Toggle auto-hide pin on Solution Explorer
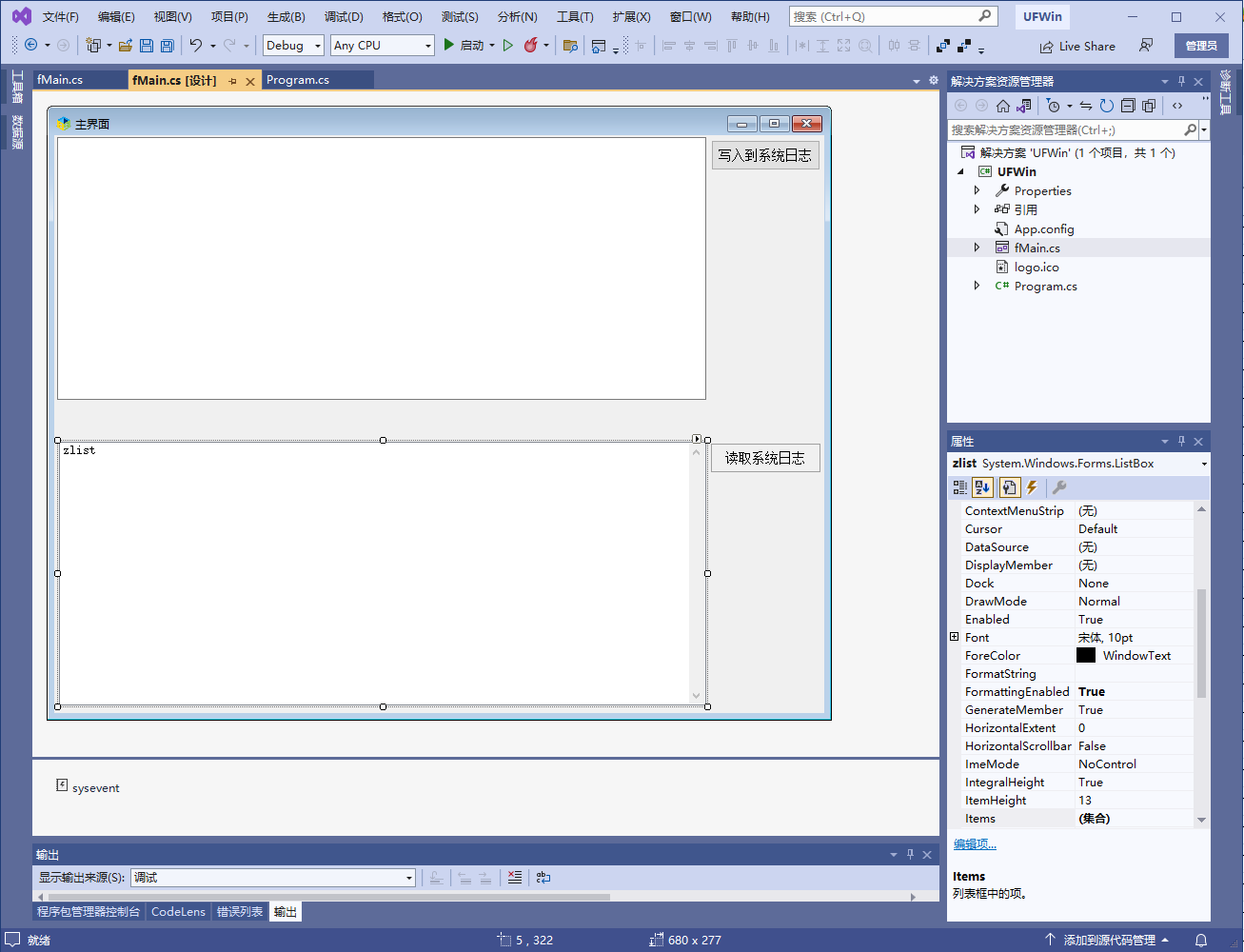 [1181, 82]
